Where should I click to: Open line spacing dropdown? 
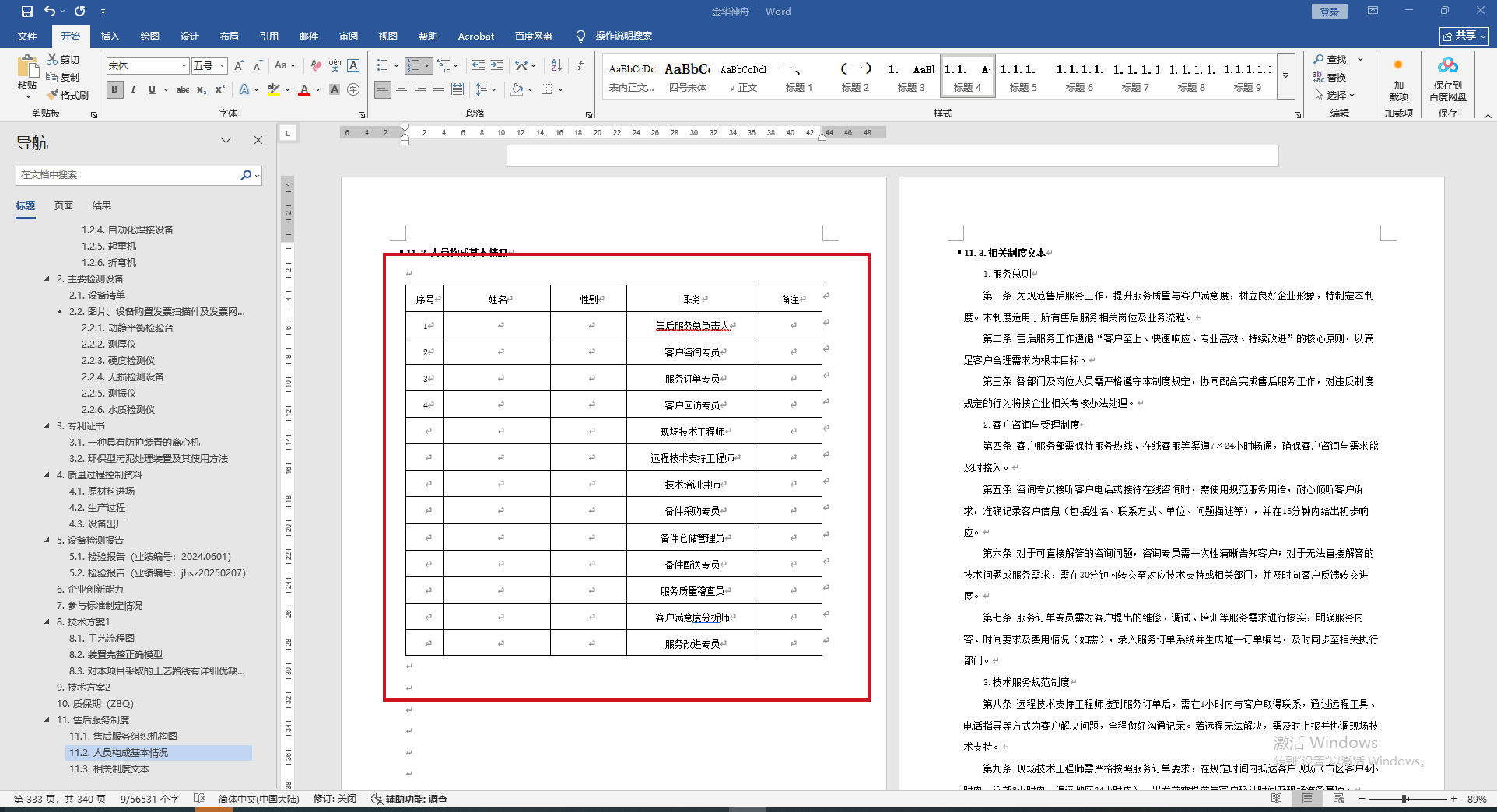(x=486, y=89)
